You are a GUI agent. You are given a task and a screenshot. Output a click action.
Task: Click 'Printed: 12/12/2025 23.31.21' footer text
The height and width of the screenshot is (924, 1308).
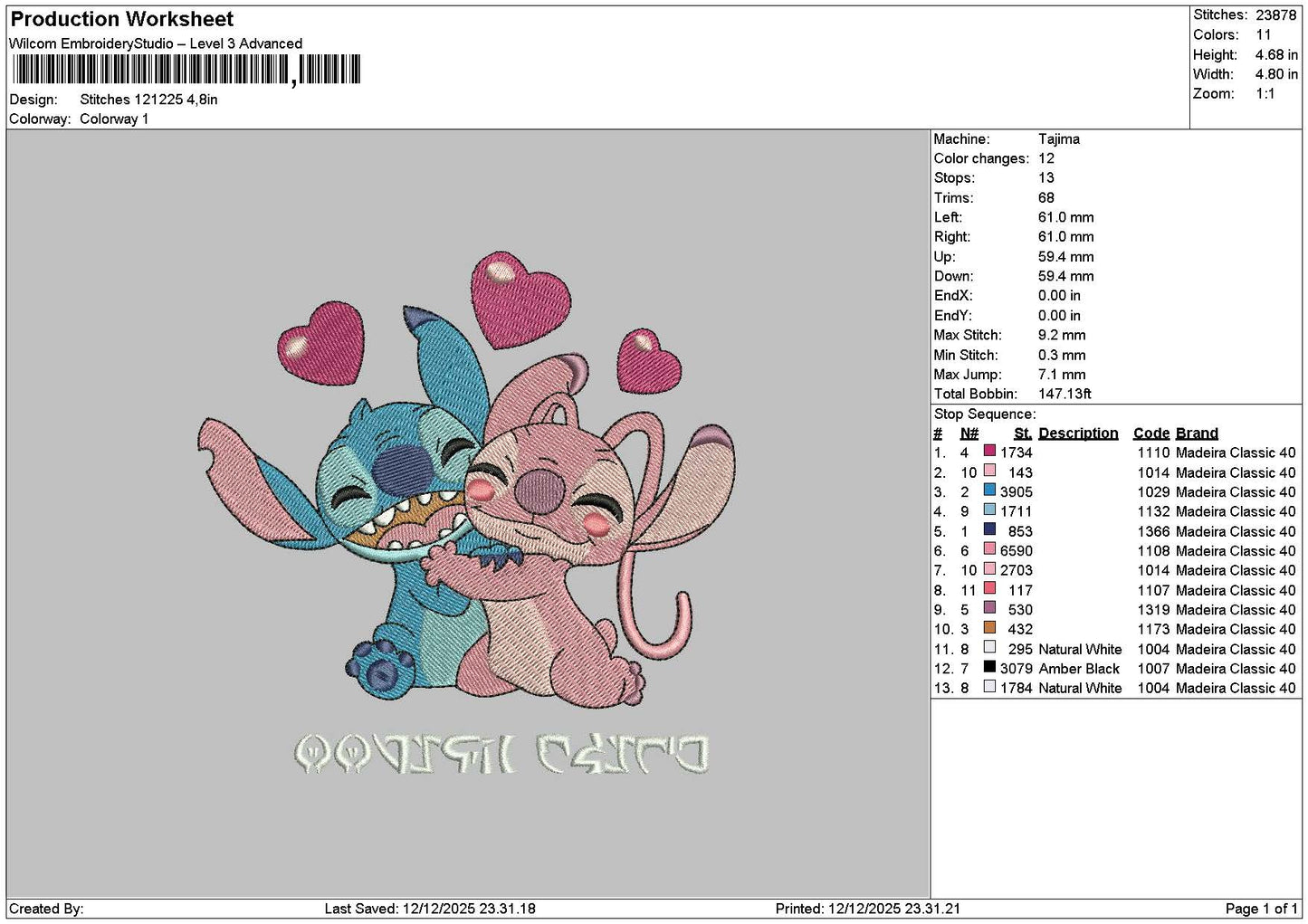(x=868, y=909)
